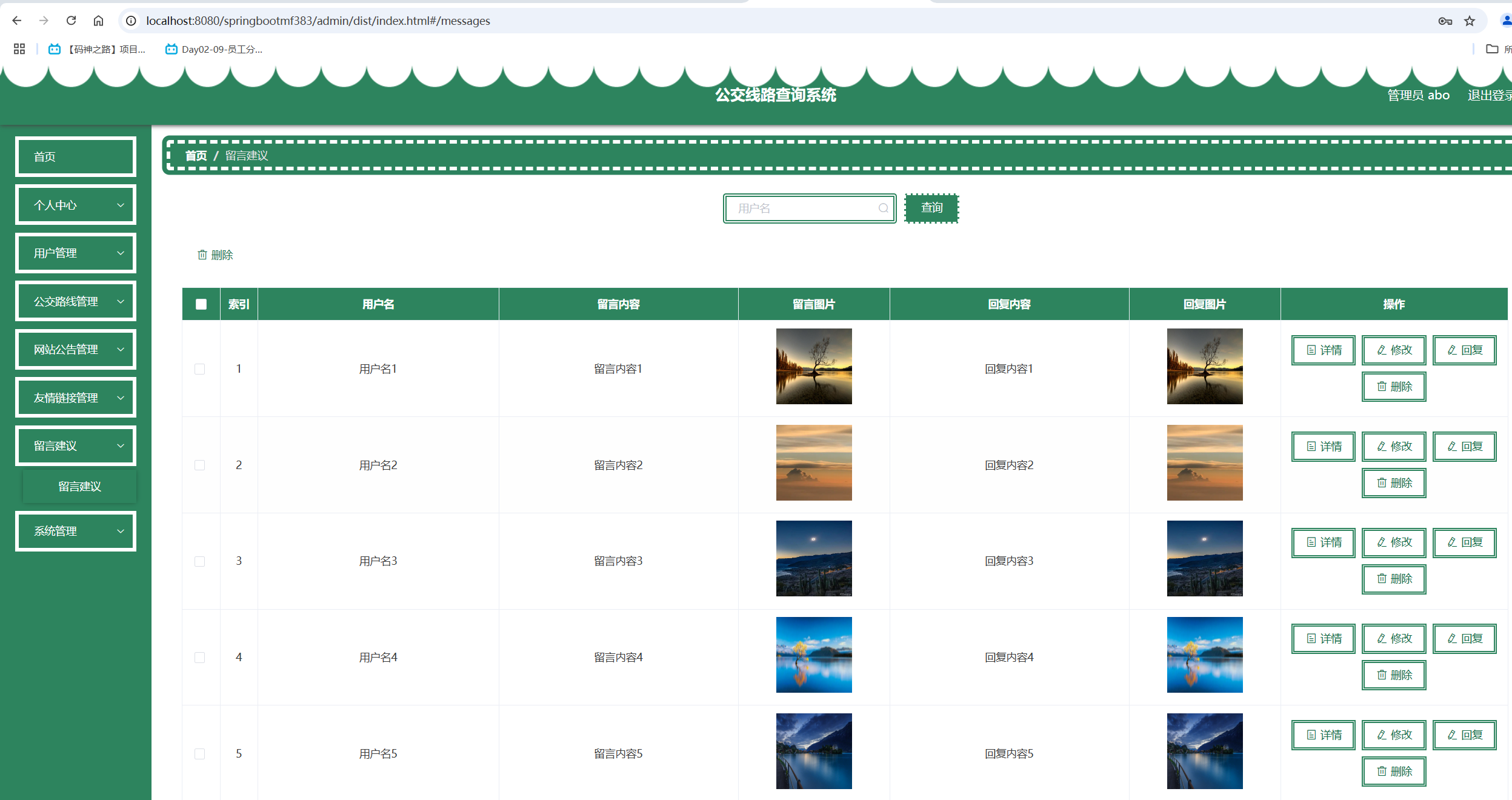Screen dimensions: 1512x800
Task: Click the browser home icon
Action: tap(98, 21)
